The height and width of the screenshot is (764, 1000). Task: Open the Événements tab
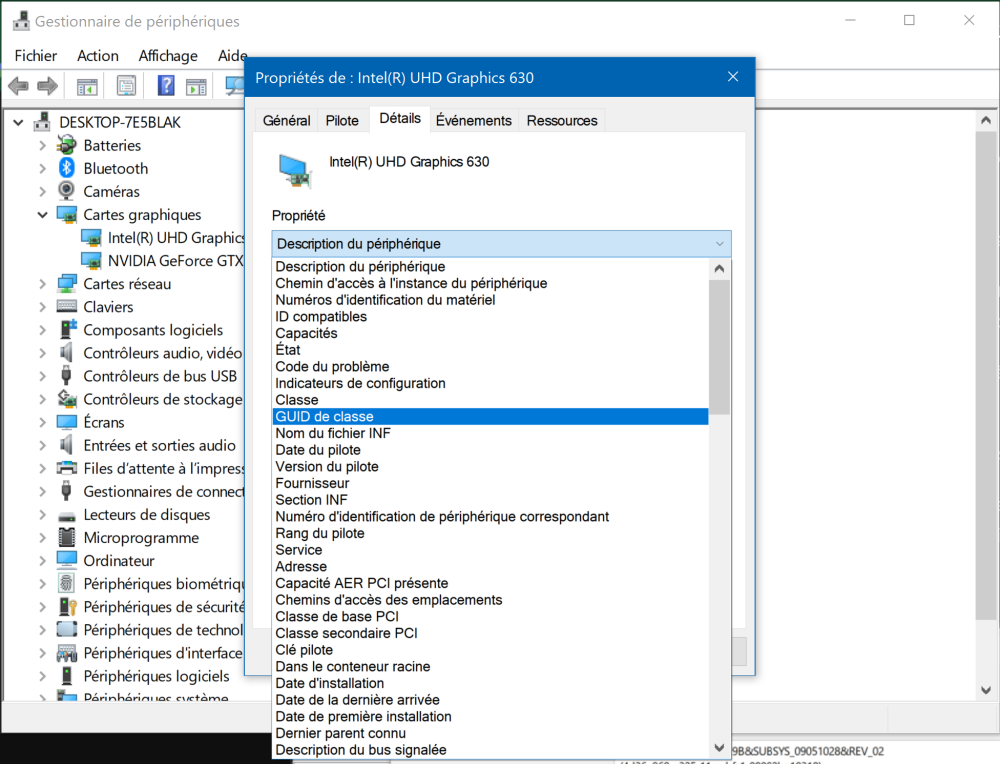(x=473, y=121)
